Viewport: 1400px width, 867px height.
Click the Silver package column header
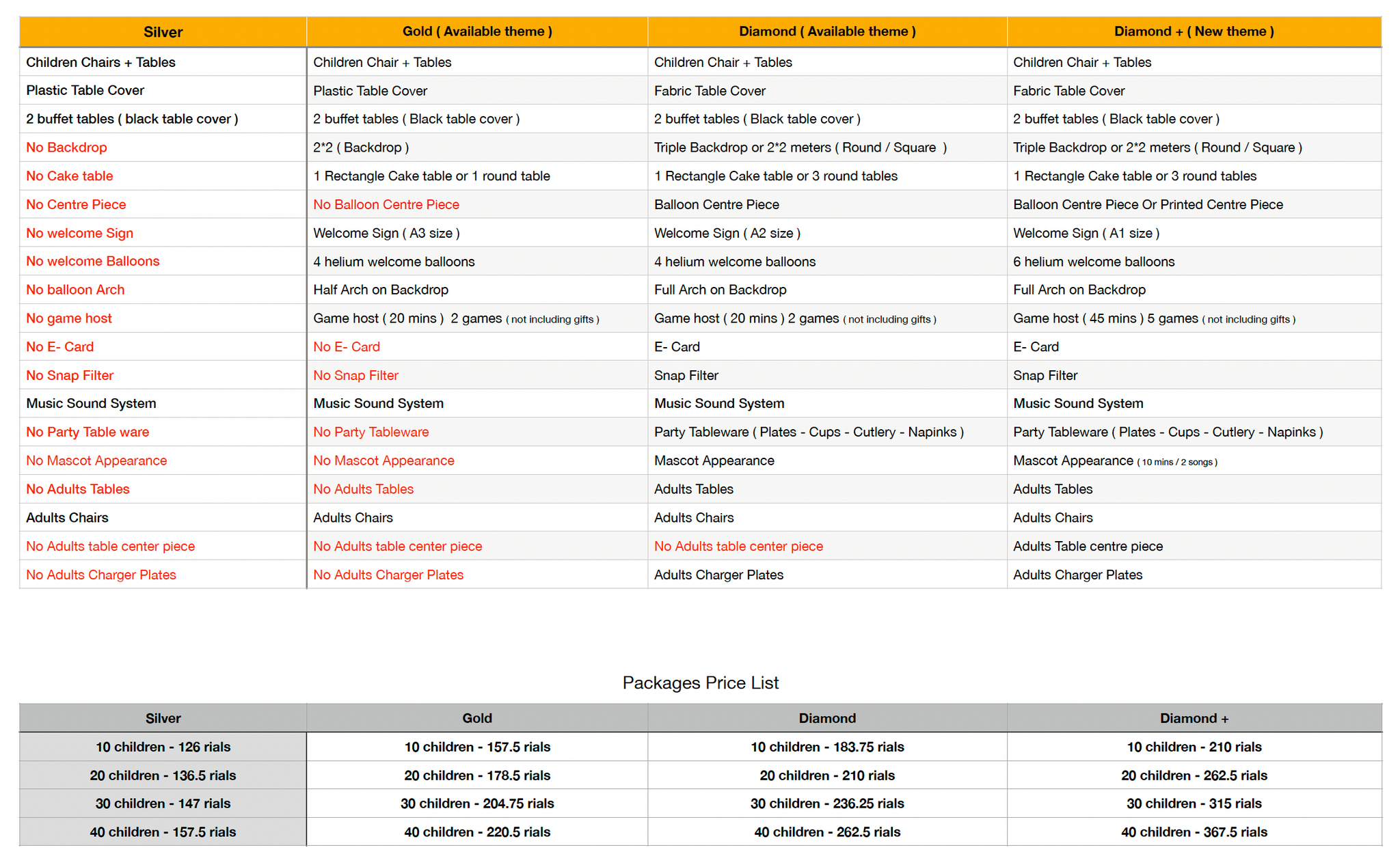[x=163, y=32]
